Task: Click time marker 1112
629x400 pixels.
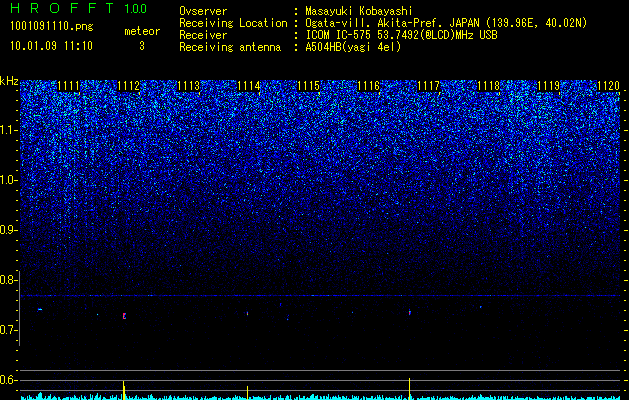Action: pos(128,86)
